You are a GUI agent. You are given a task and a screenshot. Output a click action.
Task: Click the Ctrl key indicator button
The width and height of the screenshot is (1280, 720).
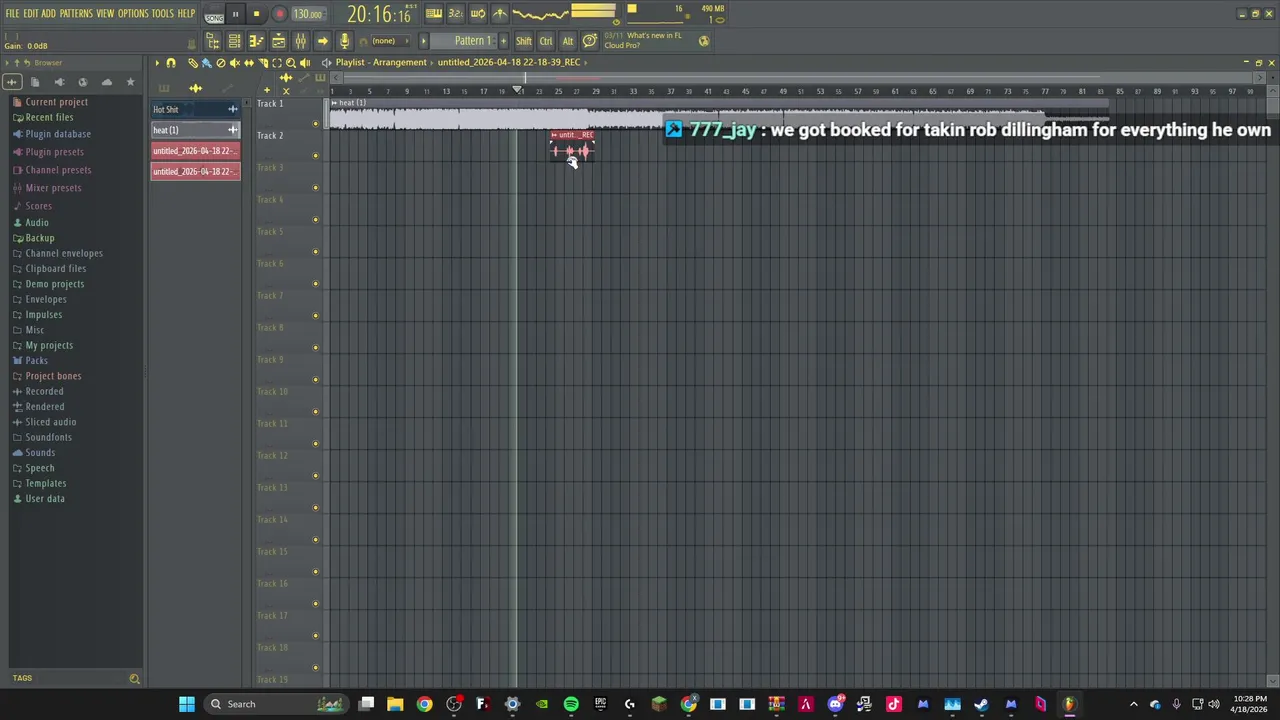(x=546, y=41)
